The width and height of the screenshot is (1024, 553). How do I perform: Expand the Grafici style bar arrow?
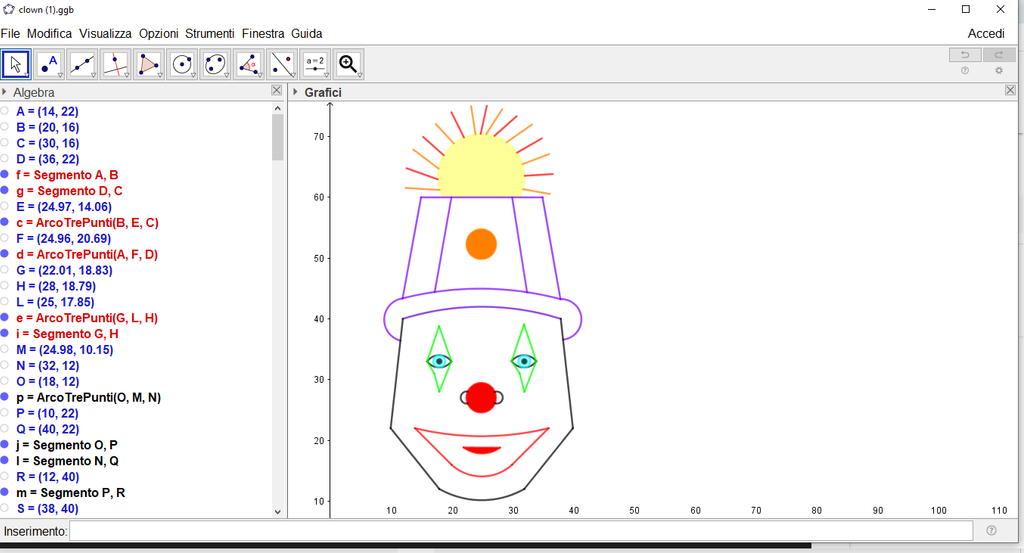[296, 92]
